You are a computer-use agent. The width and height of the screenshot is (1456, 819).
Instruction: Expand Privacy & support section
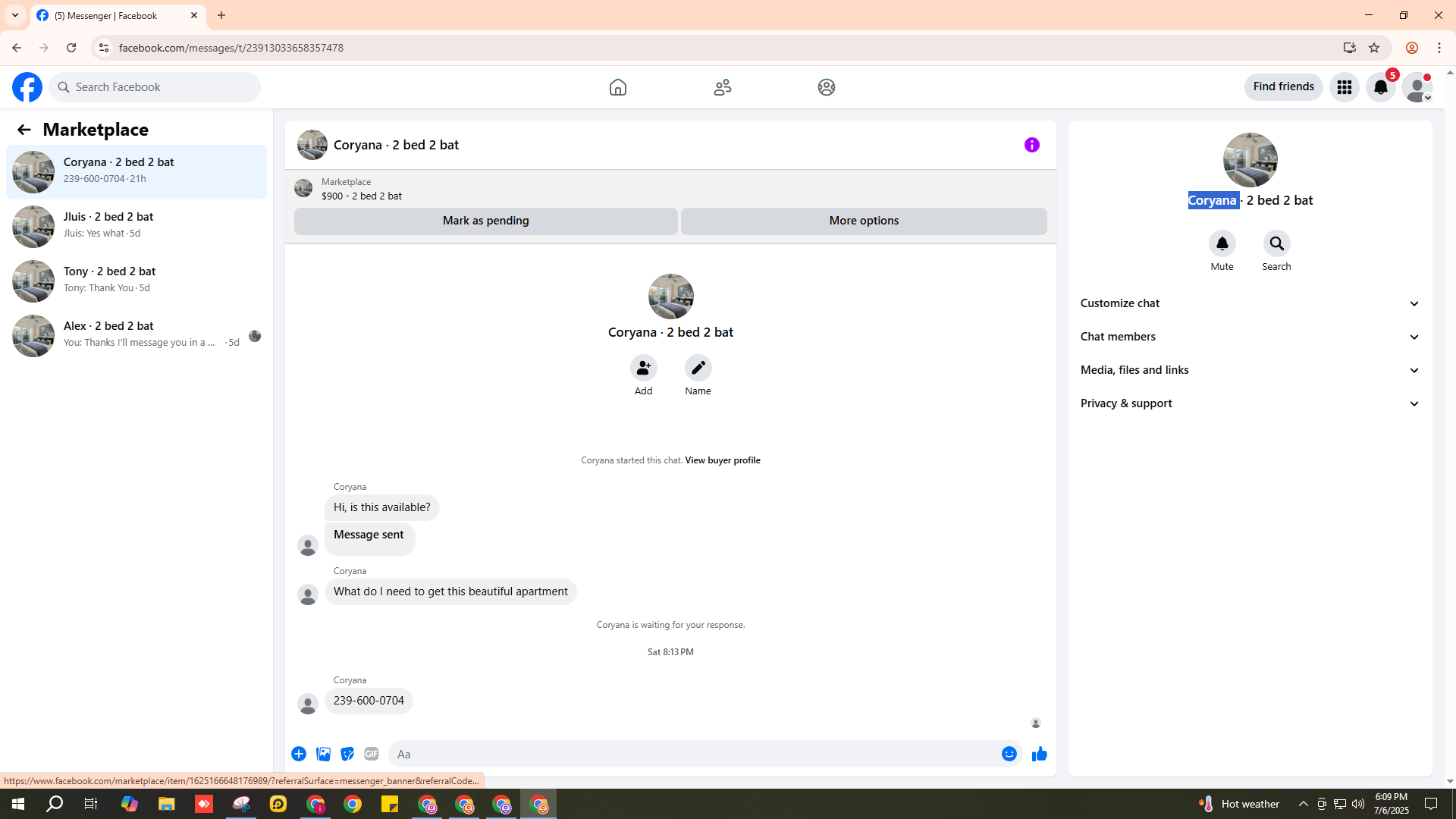tap(1250, 403)
